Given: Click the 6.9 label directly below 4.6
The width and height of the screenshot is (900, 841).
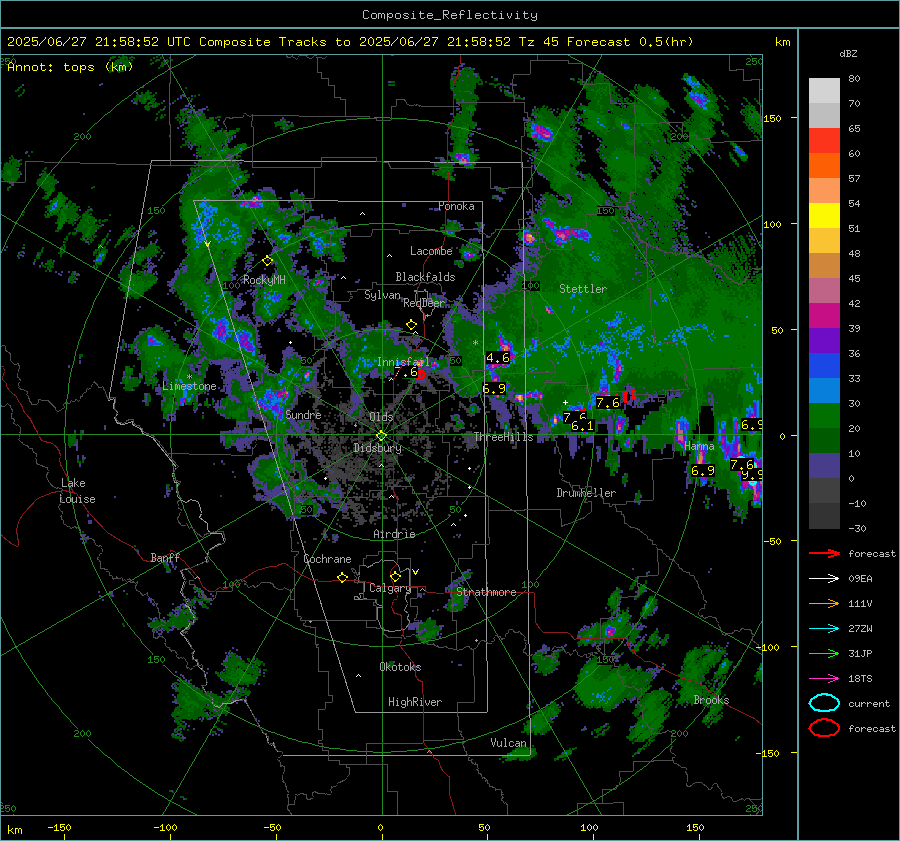Looking at the screenshot, I should click(494, 389).
